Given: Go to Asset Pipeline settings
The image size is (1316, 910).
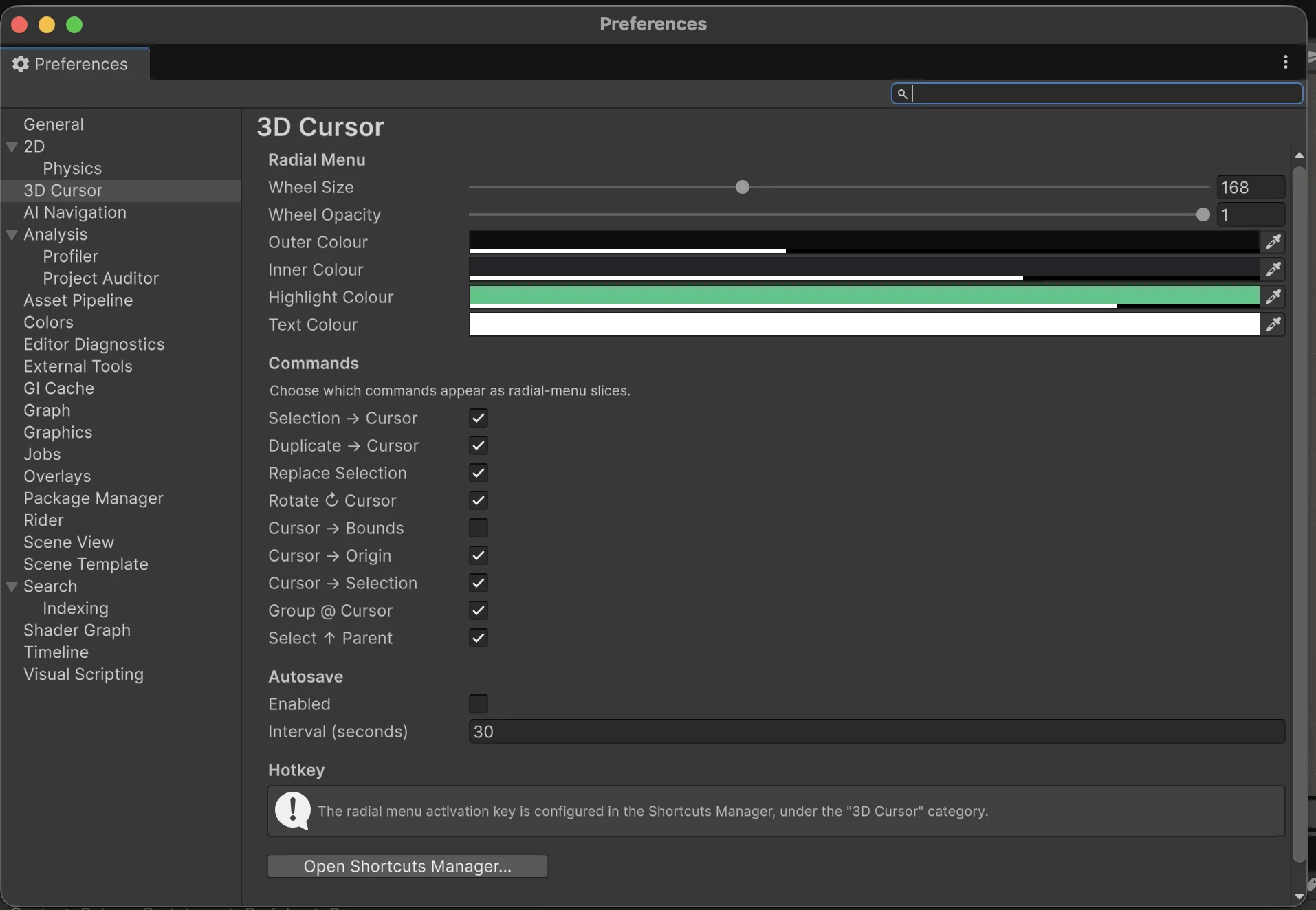Looking at the screenshot, I should pyautogui.click(x=78, y=300).
